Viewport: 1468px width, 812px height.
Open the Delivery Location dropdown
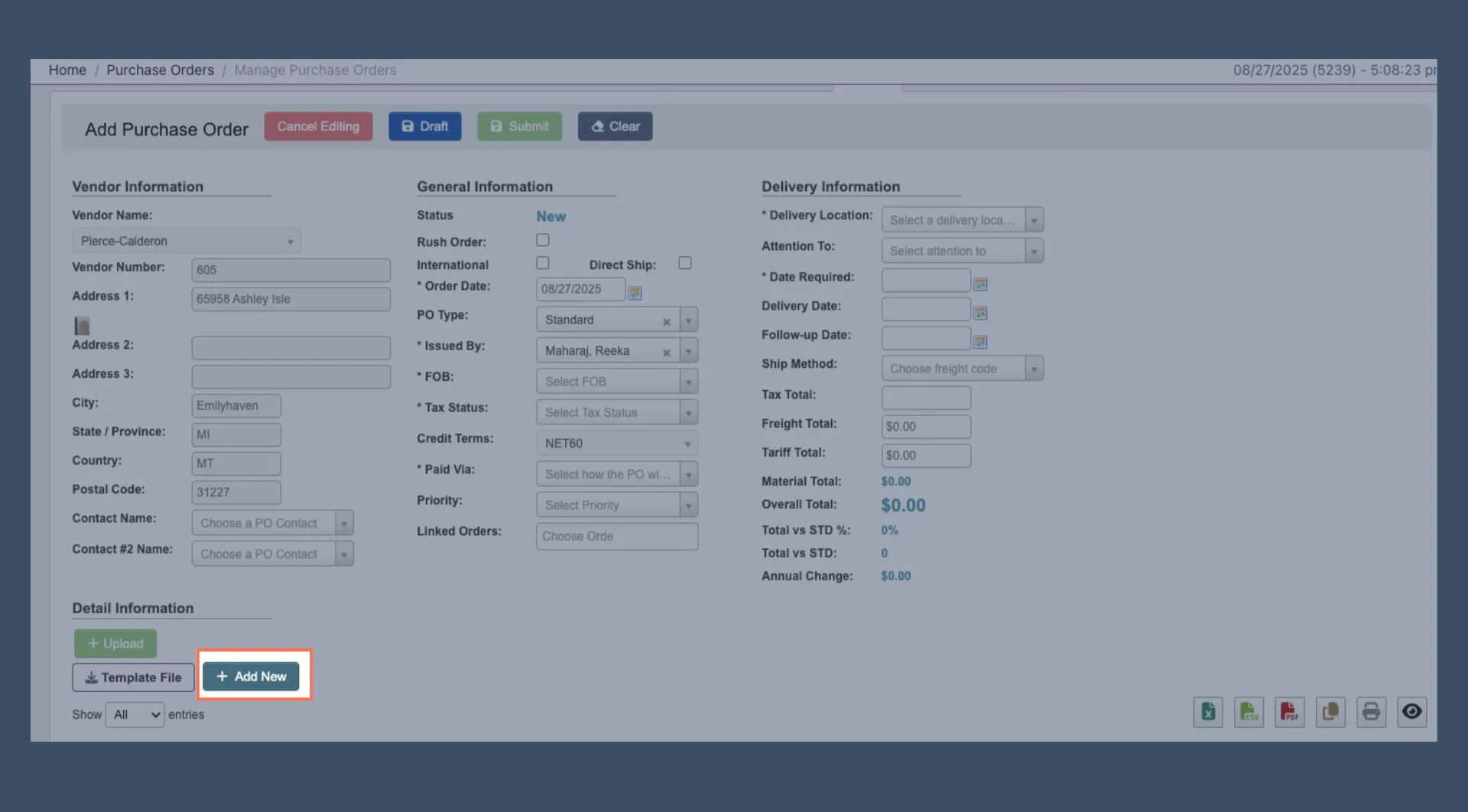(x=963, y=220)
